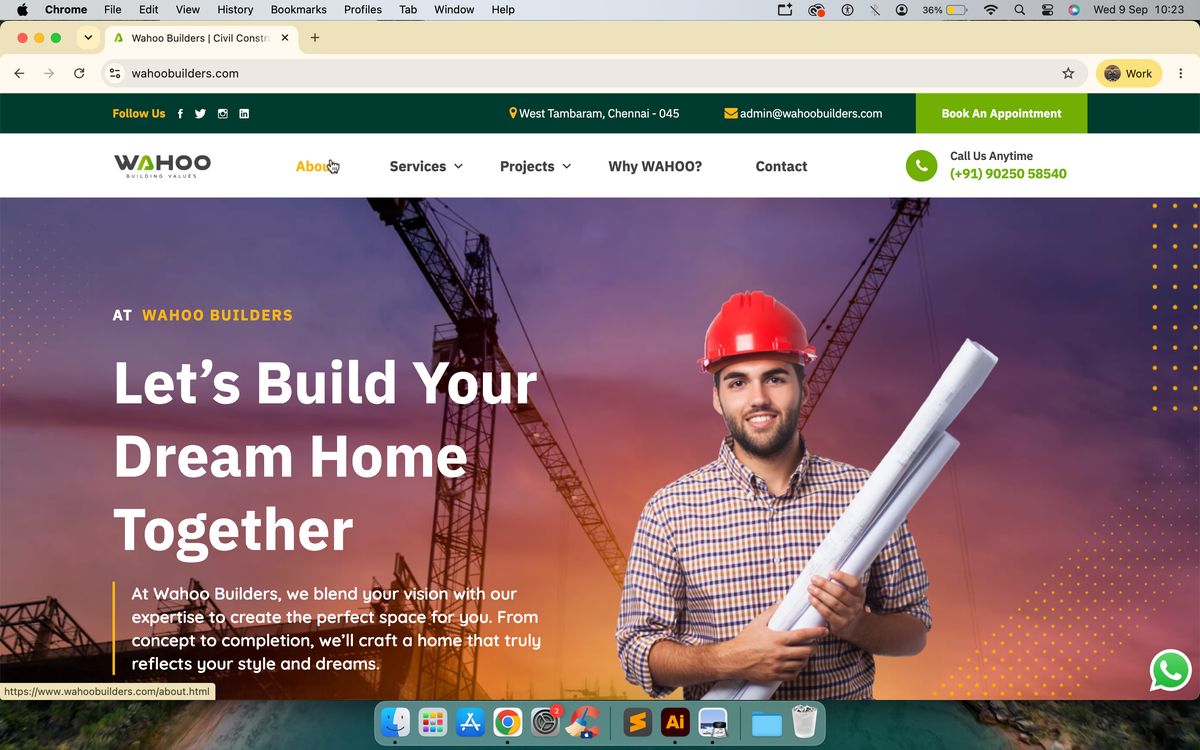Open the tab search dropdown arrow
The width and height of the screenshot is (1200, 750).
(x=88, y=38)
